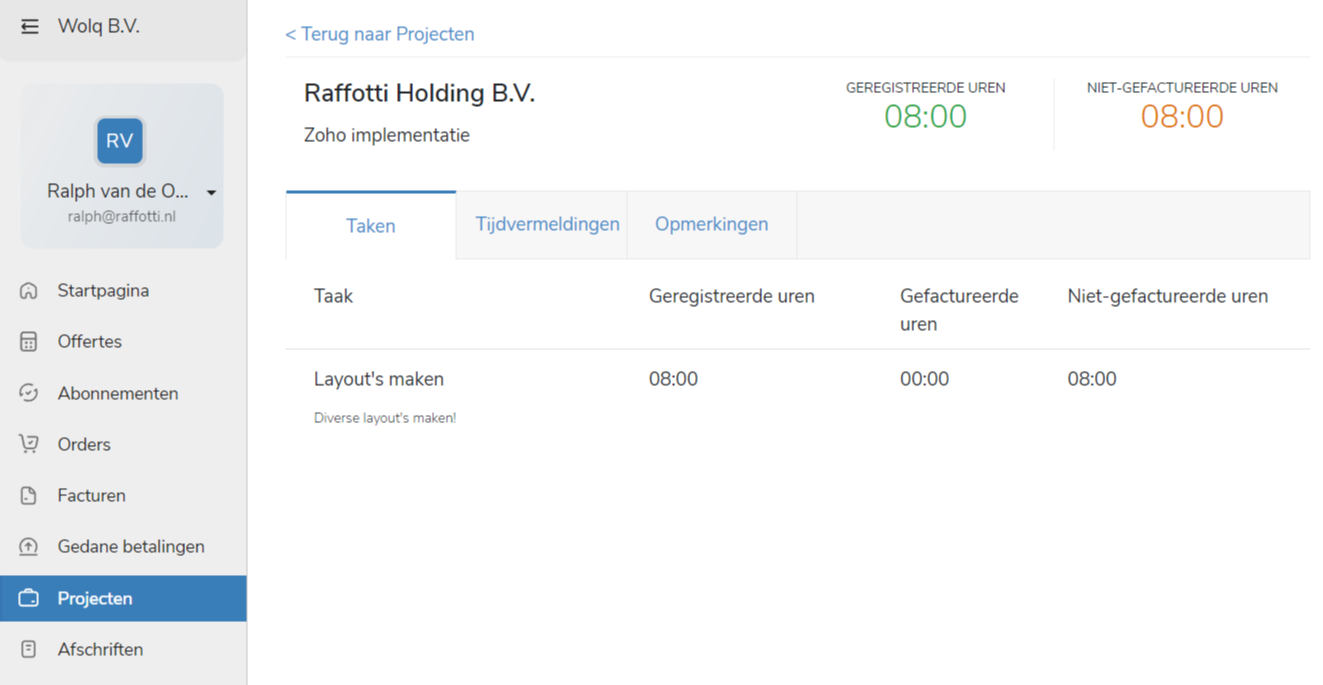The height and width of the screenshot is (685, 1323).
Task: Open the user dropdown arrow beside Ralph
Action: point(211,193)
